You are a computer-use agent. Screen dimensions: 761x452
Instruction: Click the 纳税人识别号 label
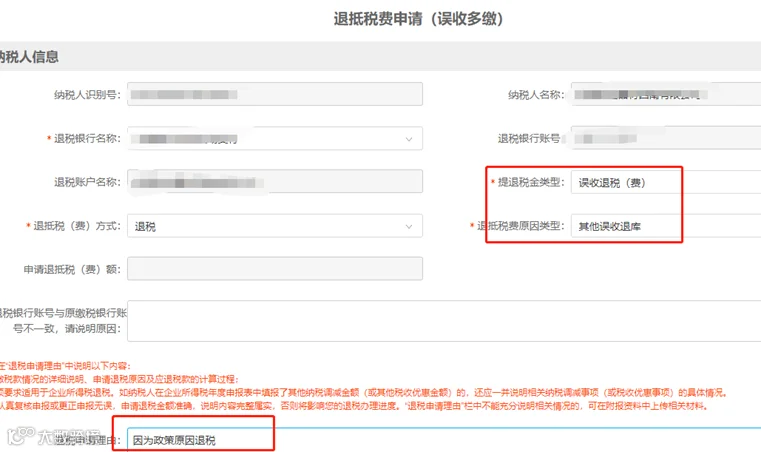click(x=87, y=95)
